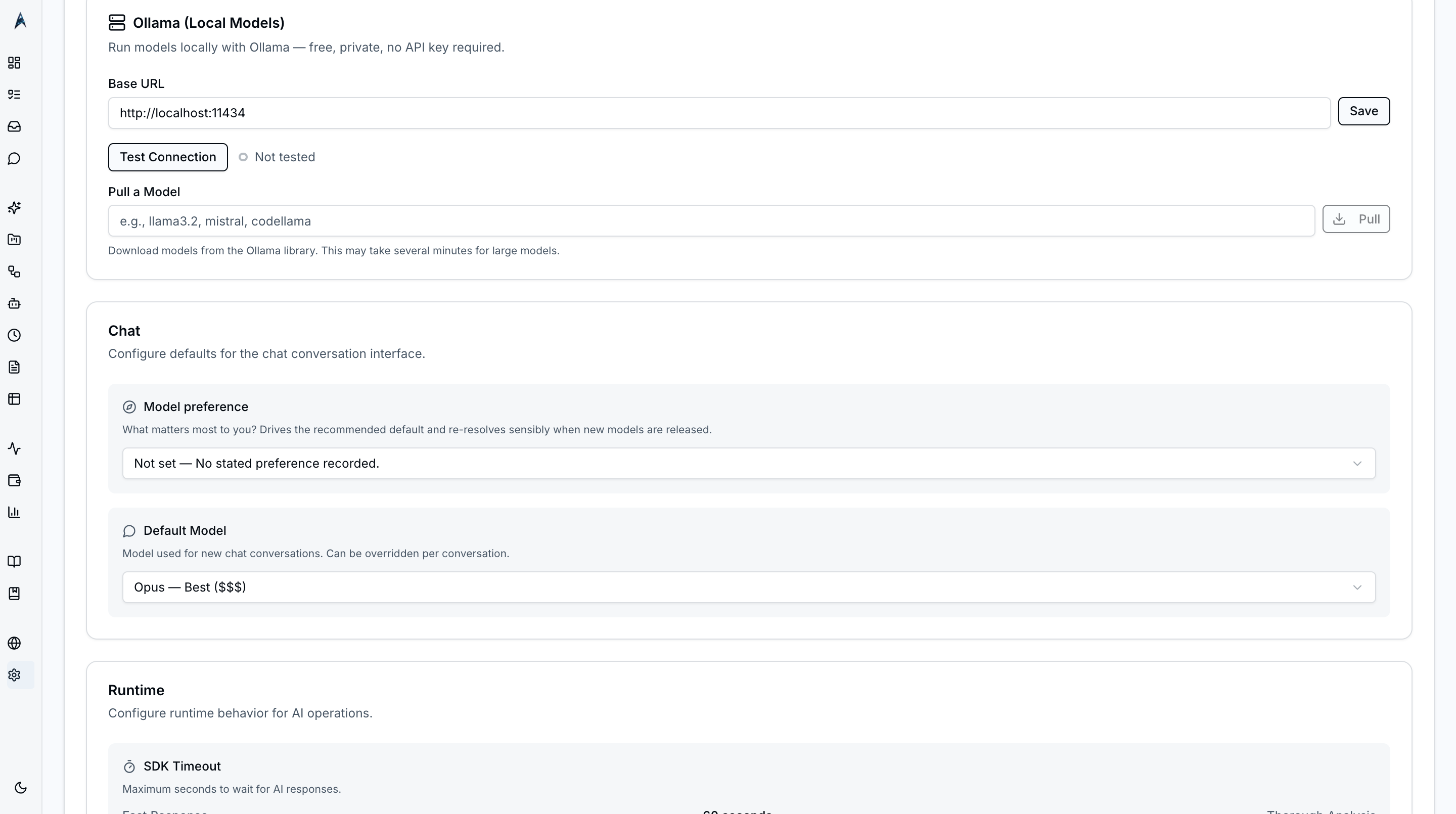Screen dimensions: 1456x814
Task: Open the bar chart analytics icon in sidebar
Action: point(14,512)
